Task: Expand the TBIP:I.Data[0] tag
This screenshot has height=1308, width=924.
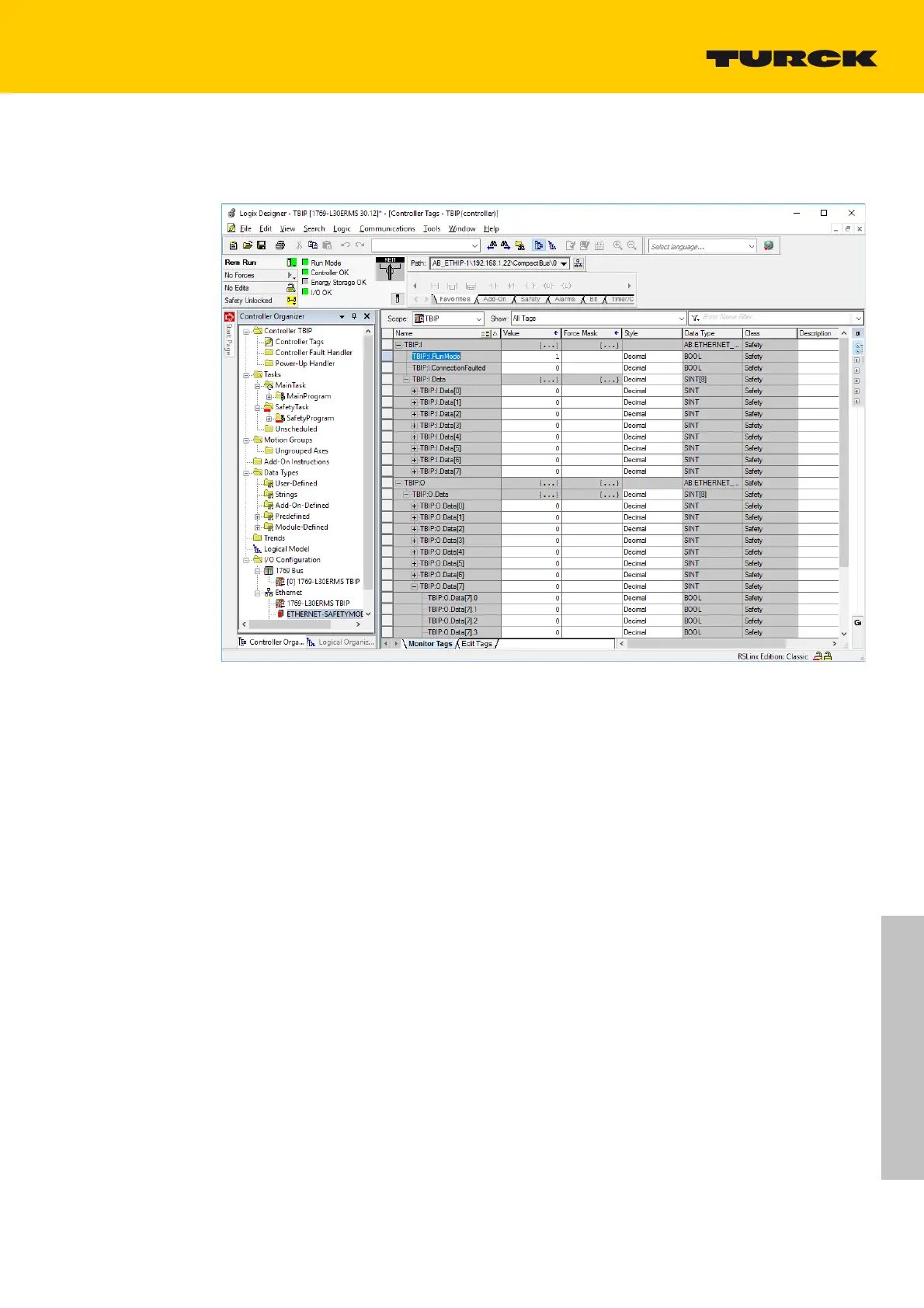Action: click(415, 391)
